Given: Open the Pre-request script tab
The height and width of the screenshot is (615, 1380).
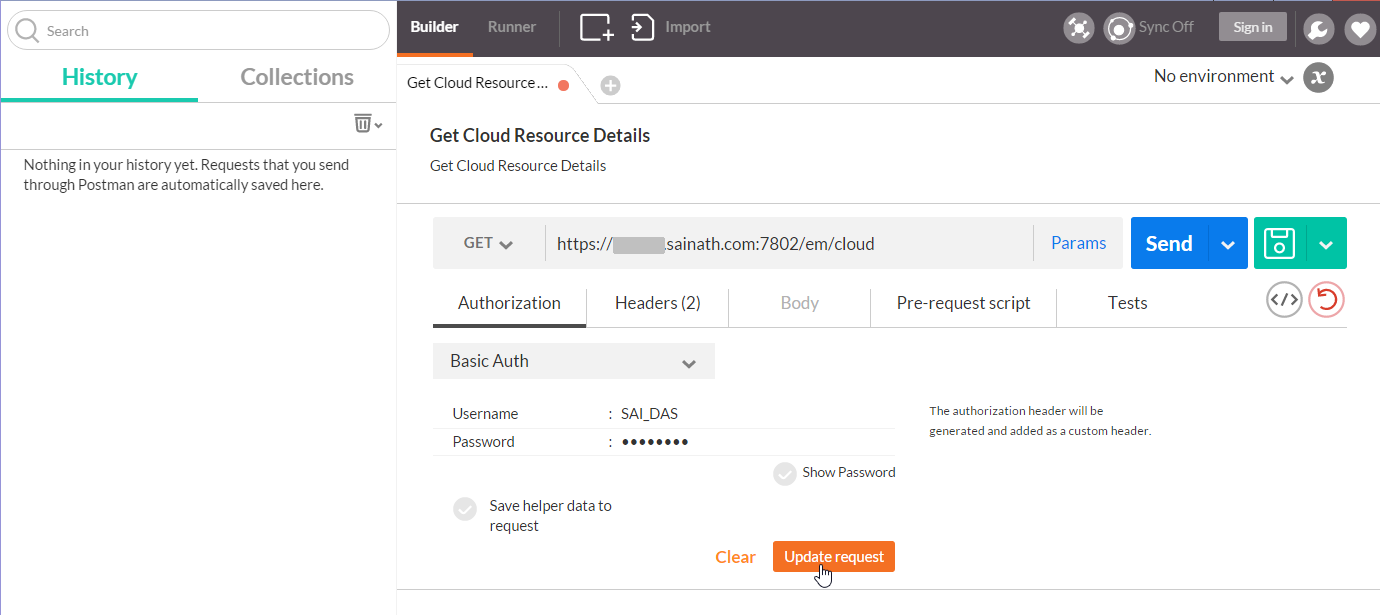Looking at the screenshot, I should [x=963, y=303].
